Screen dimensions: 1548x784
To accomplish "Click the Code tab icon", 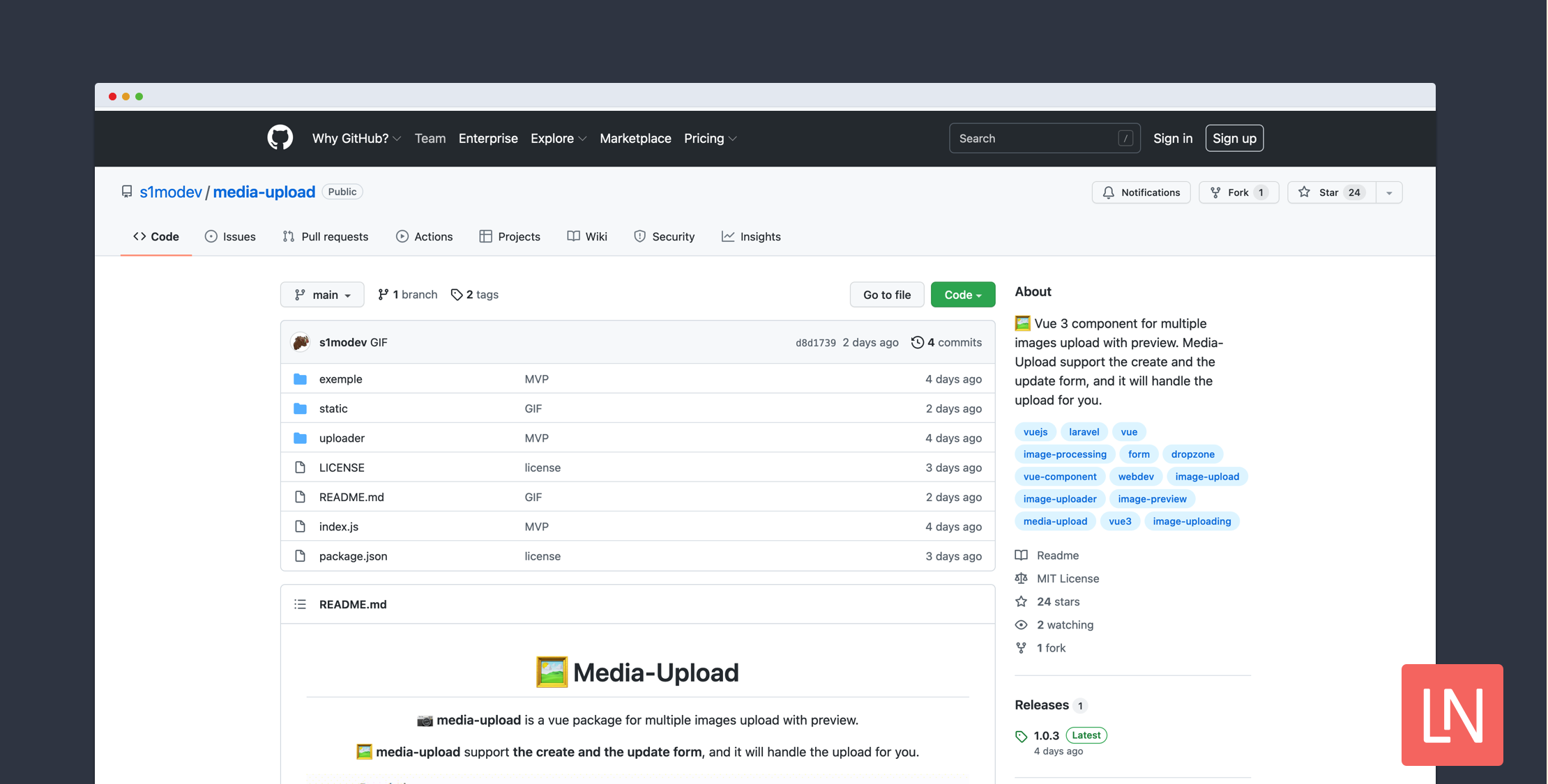I will tap(140, 235).
